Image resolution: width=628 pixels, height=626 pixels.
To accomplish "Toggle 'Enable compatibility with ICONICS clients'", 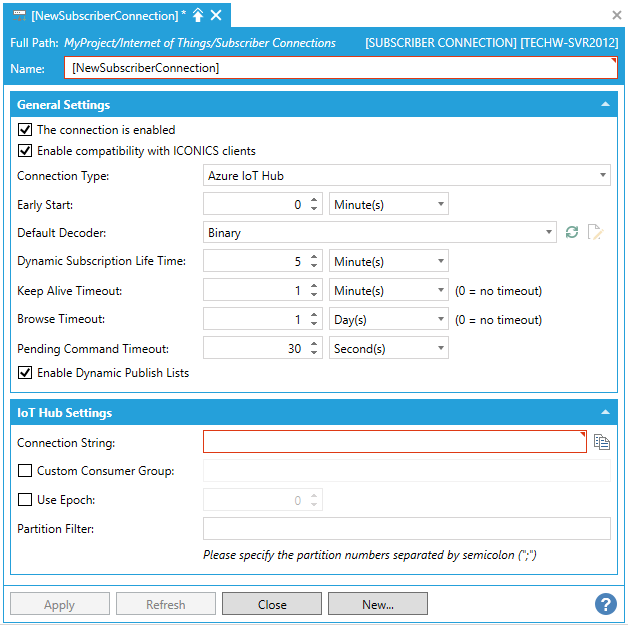I will (25, 151).
